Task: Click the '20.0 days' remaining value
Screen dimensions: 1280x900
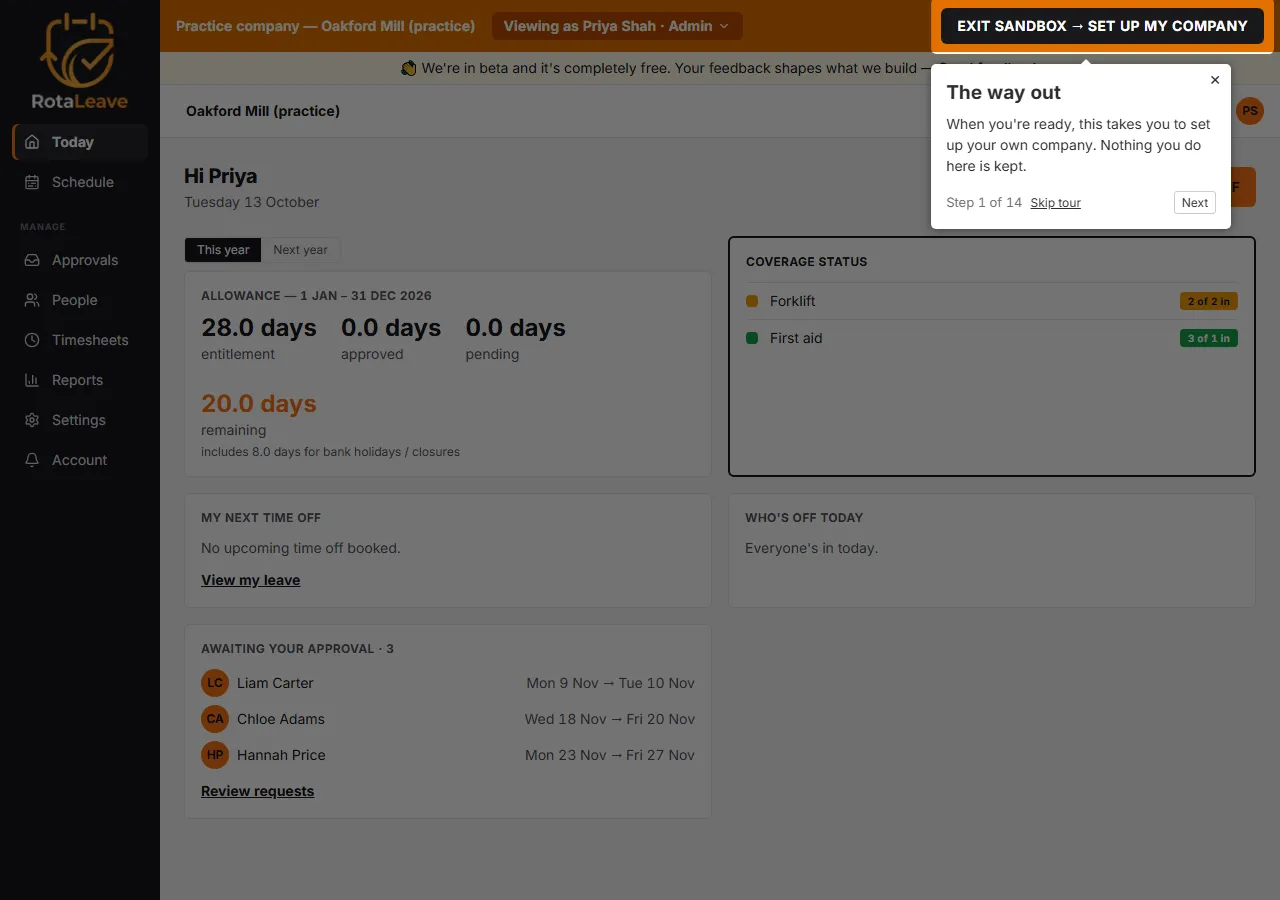Action: click(259, 404)
